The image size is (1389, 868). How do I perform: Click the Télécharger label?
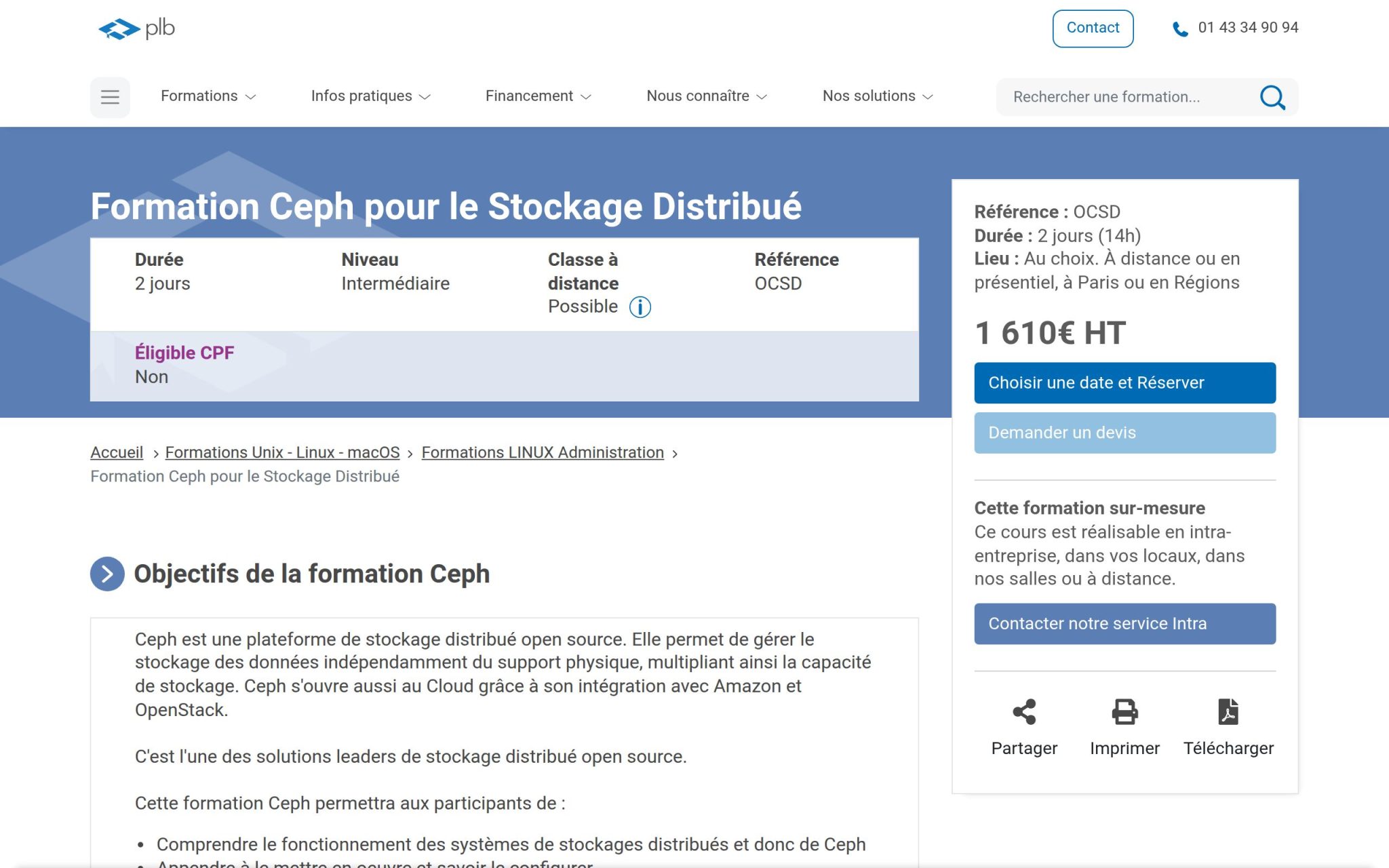[x=1228, y=748]
